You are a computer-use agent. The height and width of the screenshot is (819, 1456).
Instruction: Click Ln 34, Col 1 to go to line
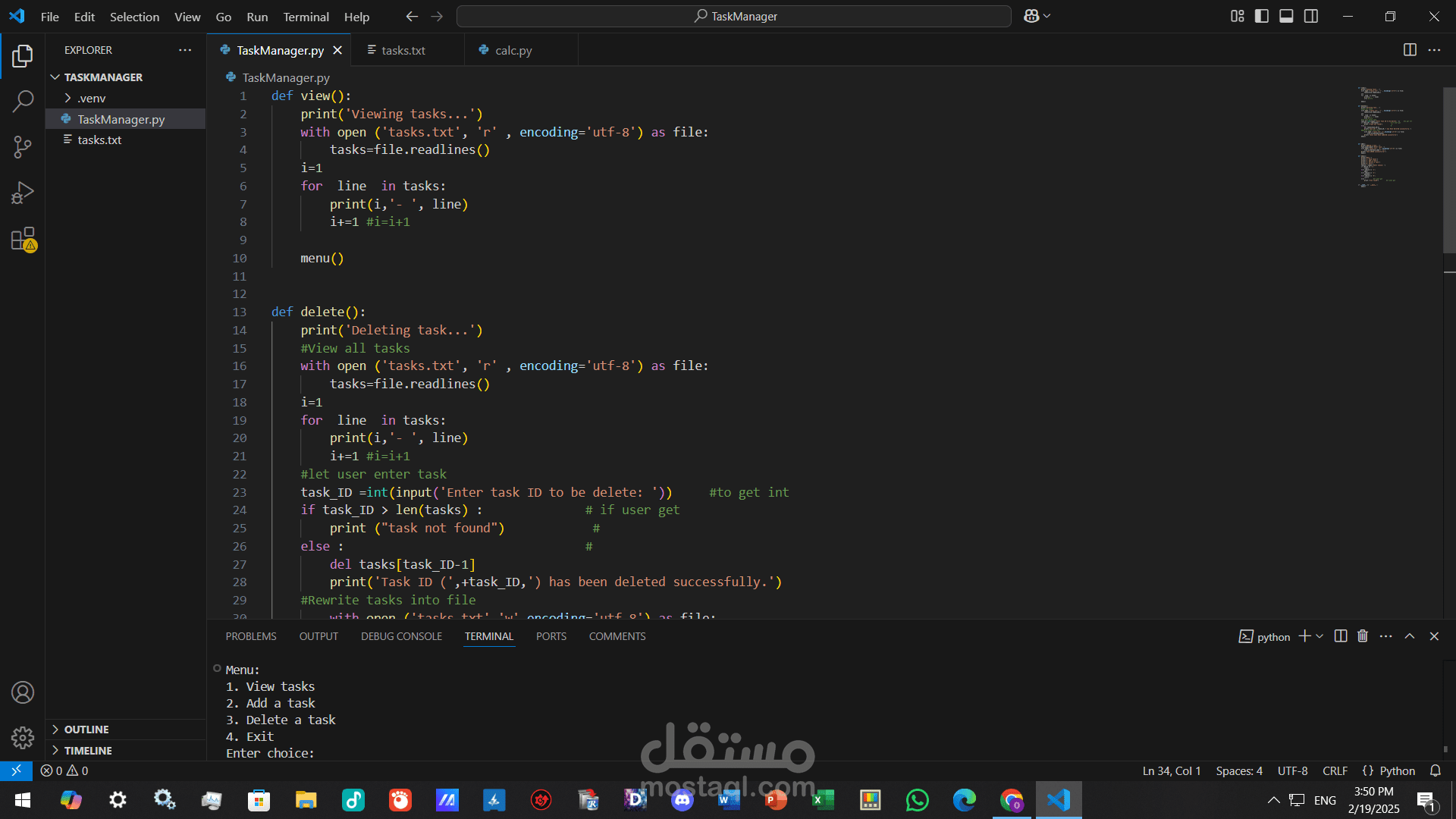coord(1172,770)
